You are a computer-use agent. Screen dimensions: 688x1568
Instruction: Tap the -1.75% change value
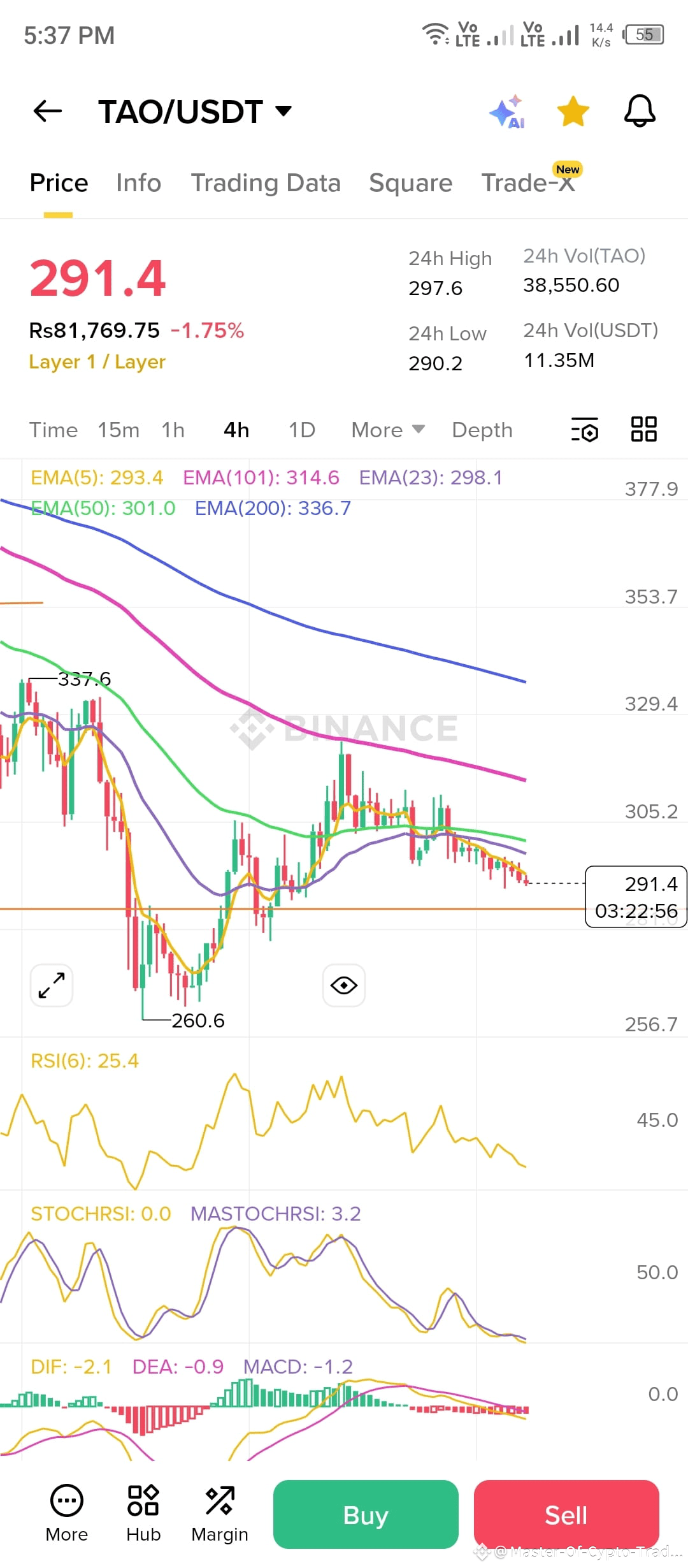click(208, 330)
